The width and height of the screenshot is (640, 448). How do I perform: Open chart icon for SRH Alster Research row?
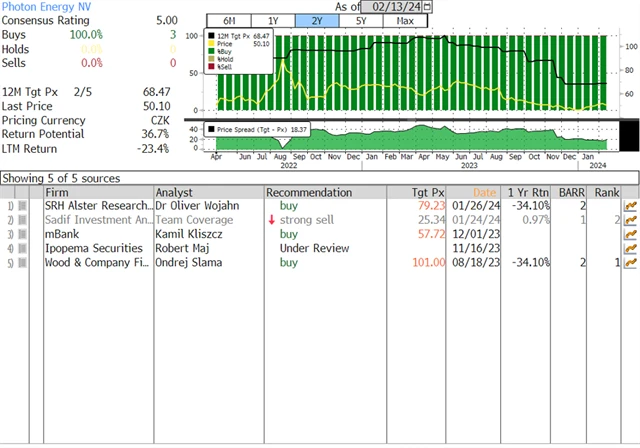click(x=630, y=206)
